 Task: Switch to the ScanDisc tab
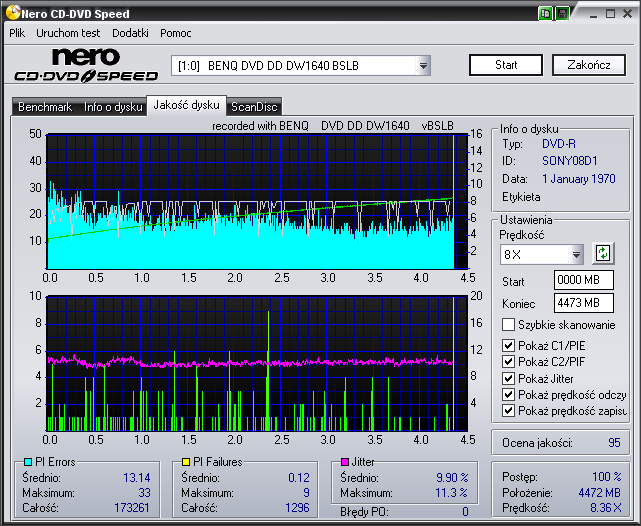[254, 107]
